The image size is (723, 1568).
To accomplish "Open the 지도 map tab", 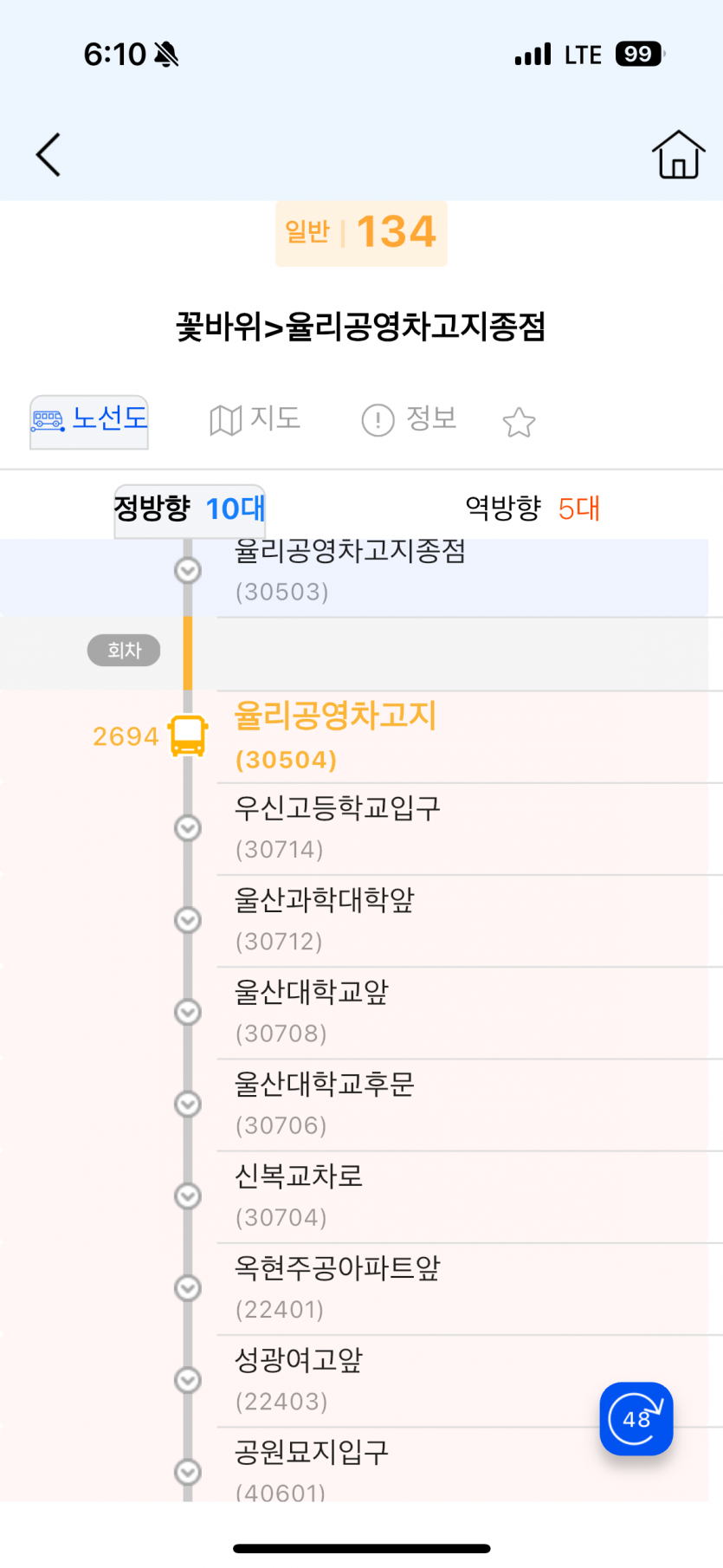I will tap(255, 420).
